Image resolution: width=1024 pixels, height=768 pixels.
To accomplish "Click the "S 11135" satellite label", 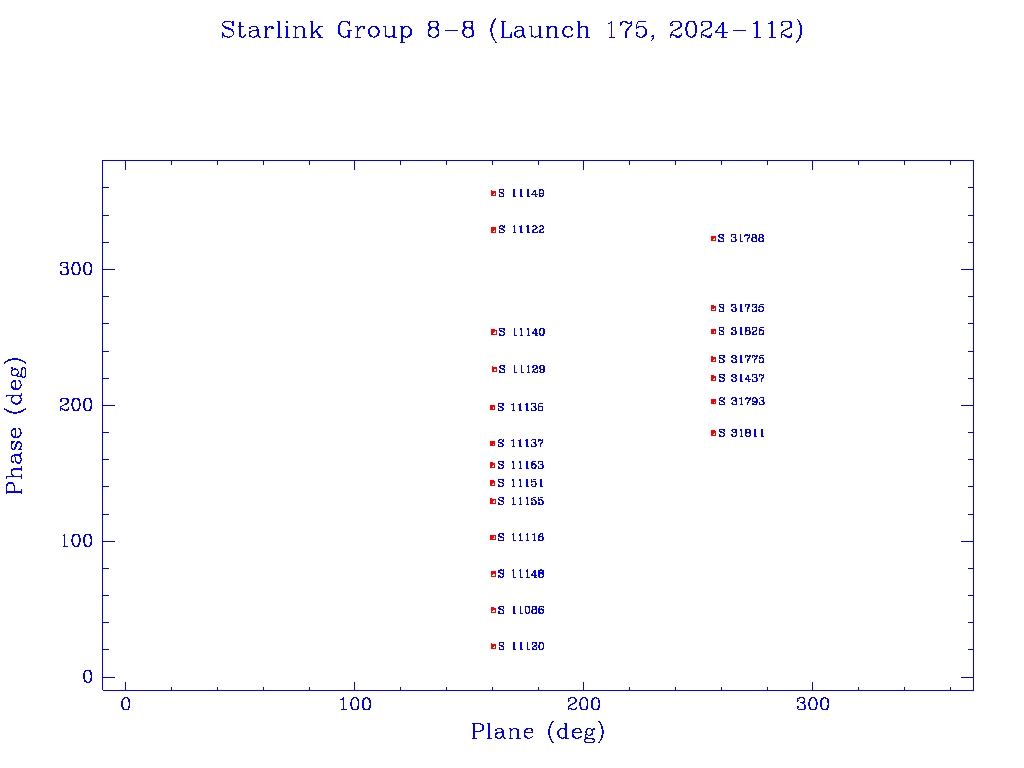I will (x=520, y=408).
